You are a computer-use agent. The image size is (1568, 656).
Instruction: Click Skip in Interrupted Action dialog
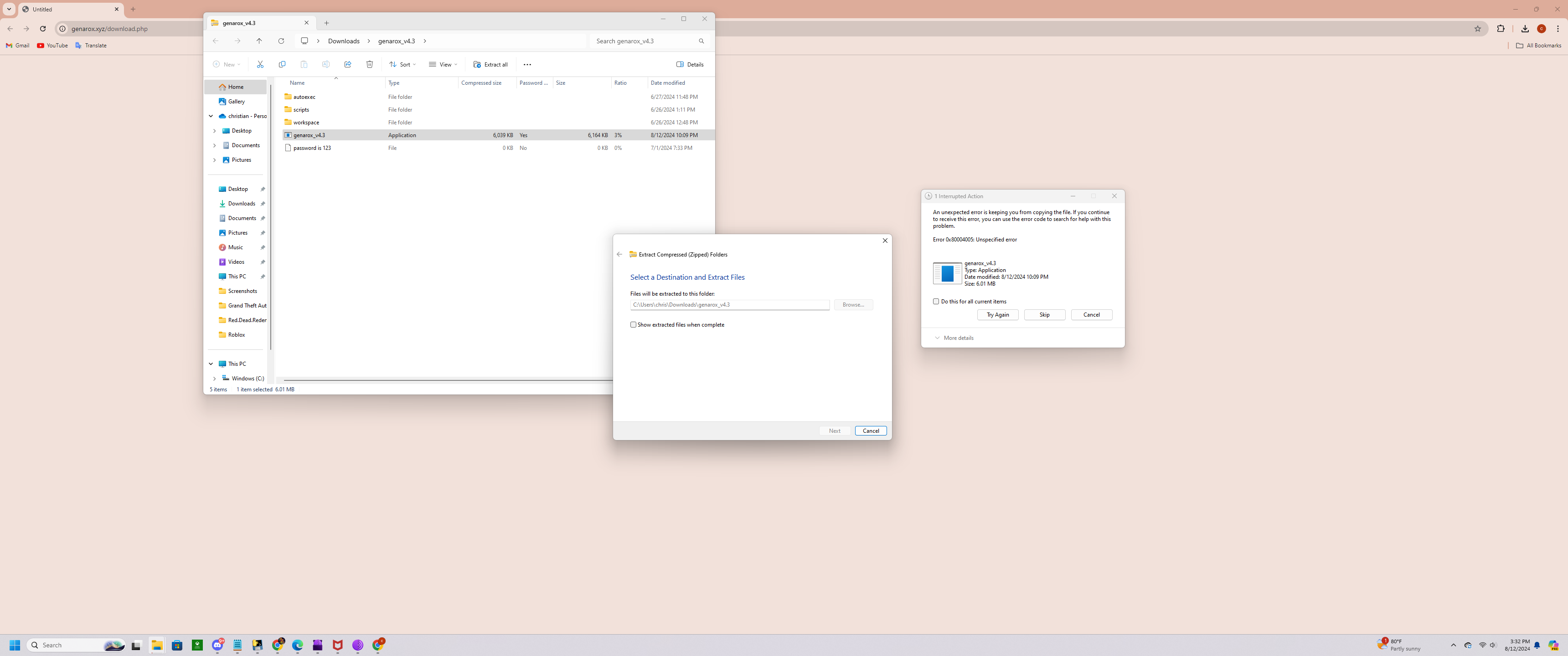tap(1045, 315)
